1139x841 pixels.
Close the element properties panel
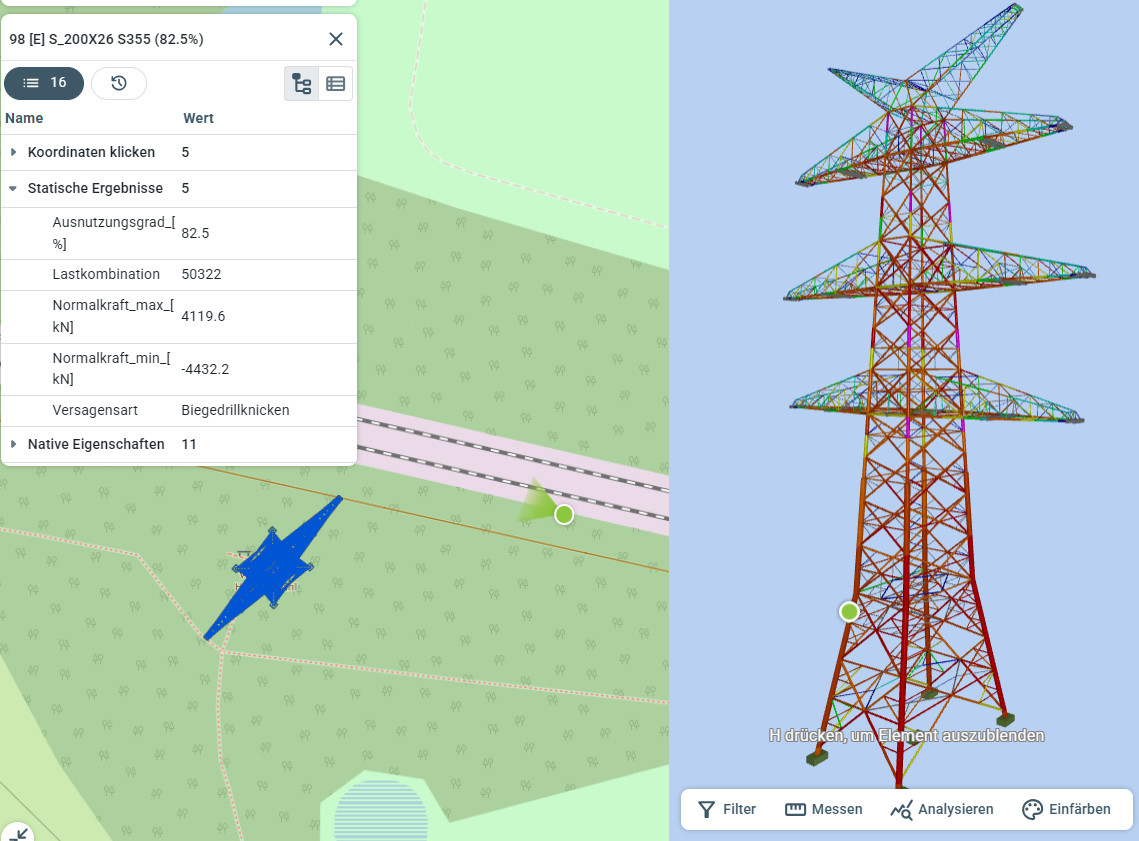tap(336, 39)
